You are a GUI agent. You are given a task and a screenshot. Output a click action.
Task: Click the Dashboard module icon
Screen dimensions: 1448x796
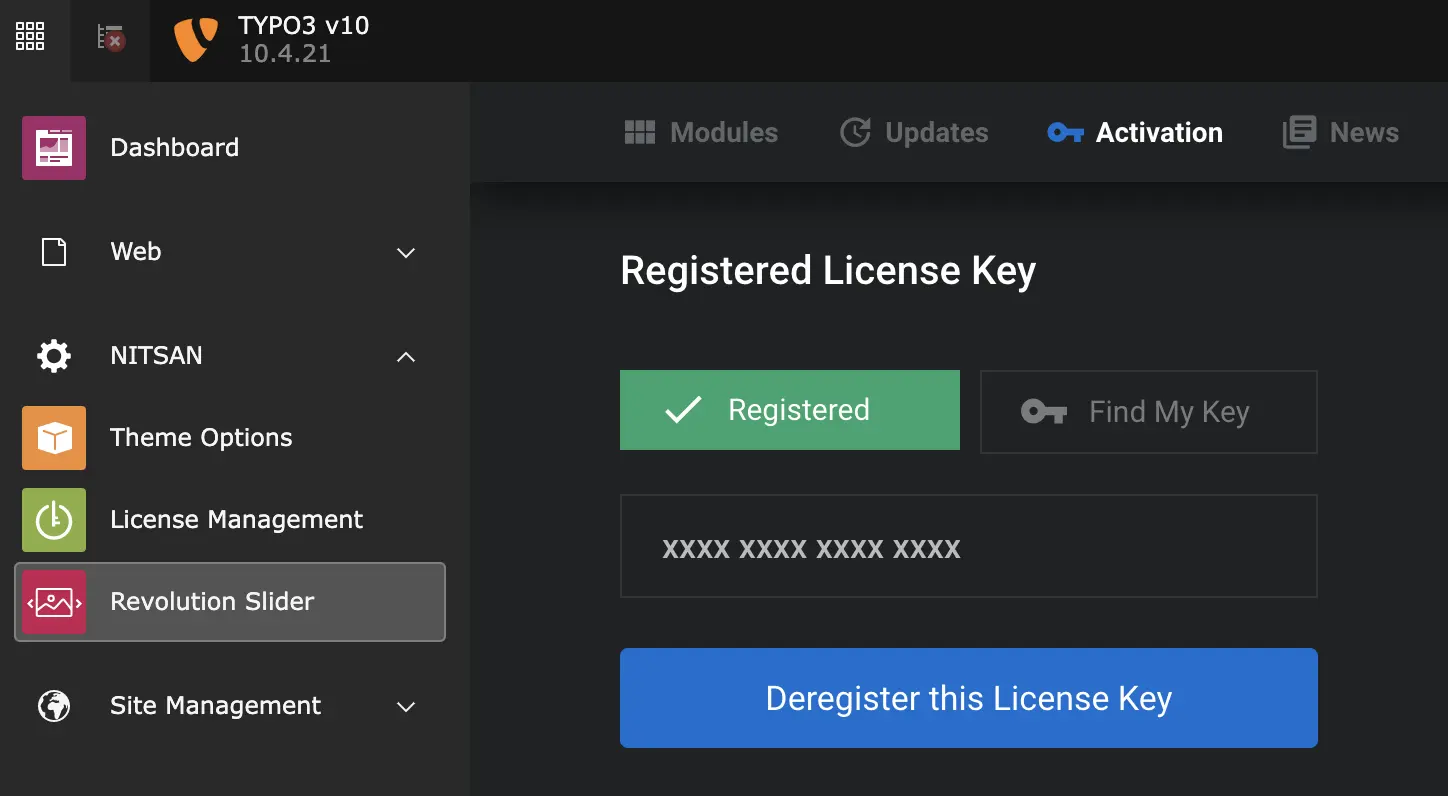[54, 148]
